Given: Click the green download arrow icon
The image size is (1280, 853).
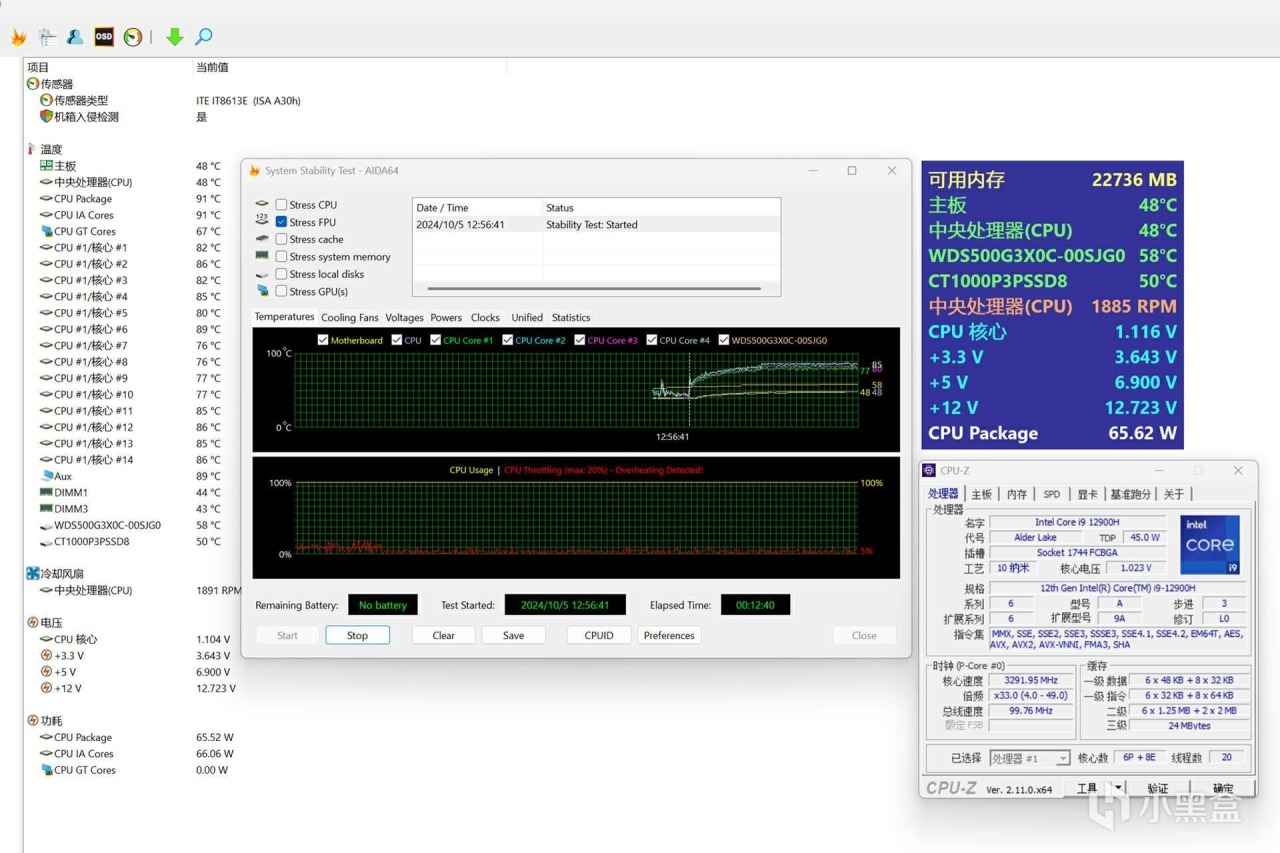Looking at the screenshot, I should (175, 37).
